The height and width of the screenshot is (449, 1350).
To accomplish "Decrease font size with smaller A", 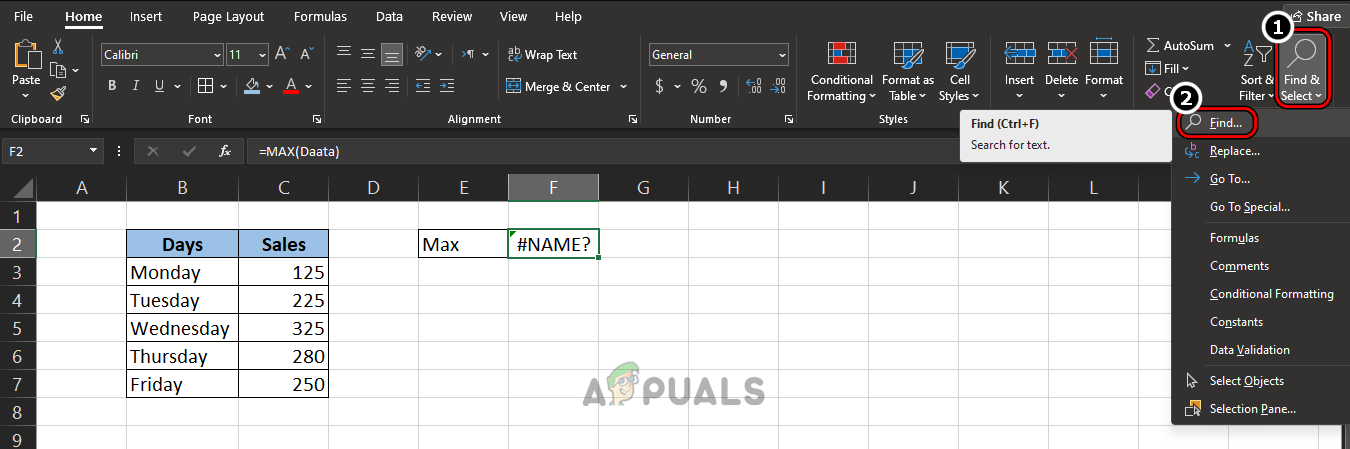I will (307, 55).
